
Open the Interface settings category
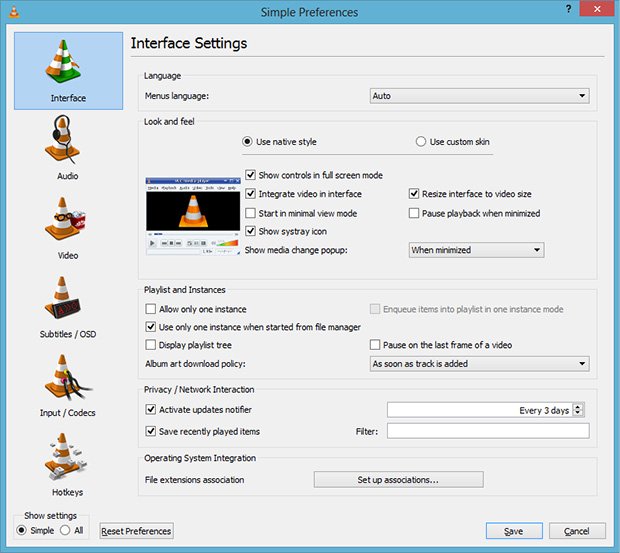[68, 71]
